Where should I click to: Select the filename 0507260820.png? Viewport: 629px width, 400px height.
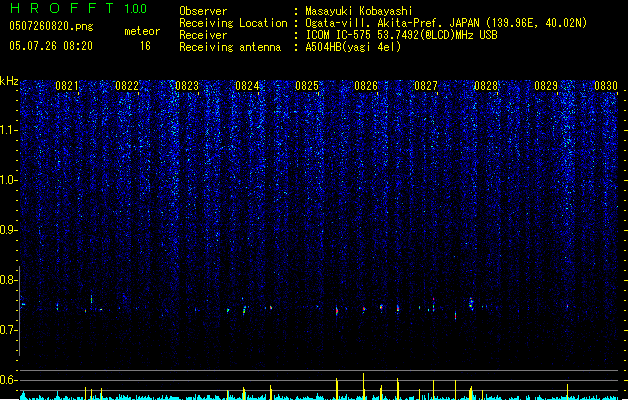51,26
